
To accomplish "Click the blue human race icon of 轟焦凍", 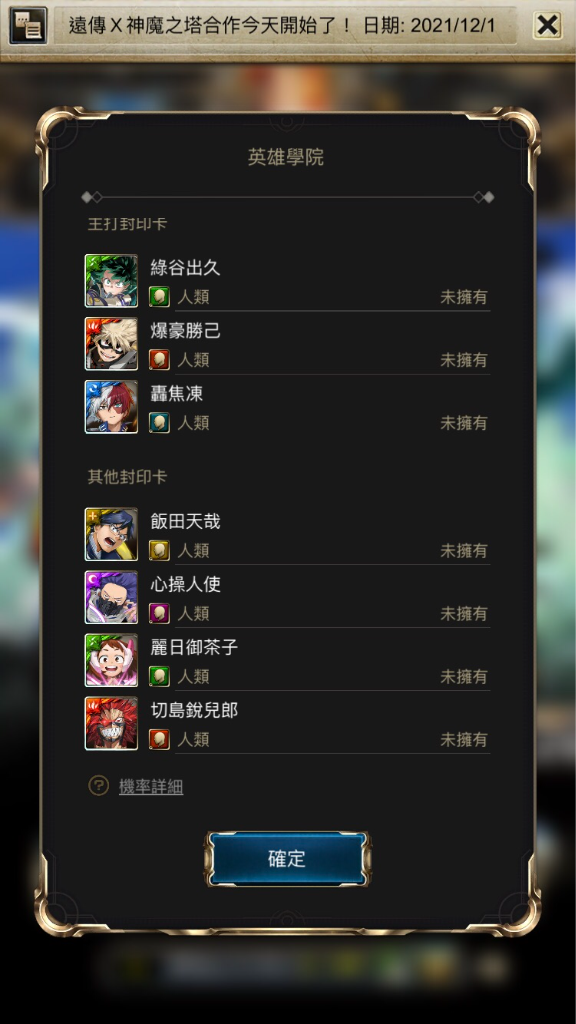I will point(159,423).
